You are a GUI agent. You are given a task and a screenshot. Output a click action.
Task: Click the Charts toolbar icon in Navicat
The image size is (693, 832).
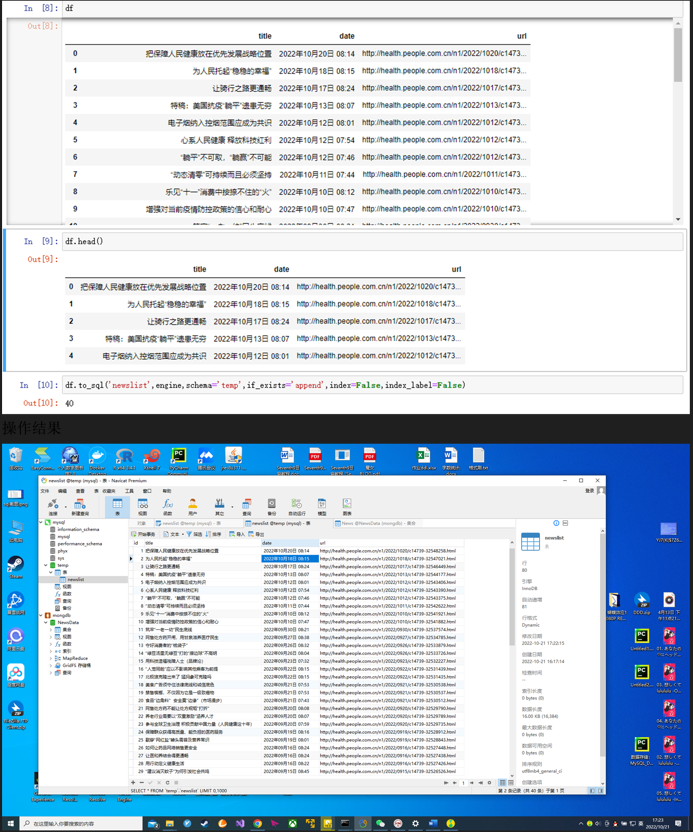pos(347,506)
